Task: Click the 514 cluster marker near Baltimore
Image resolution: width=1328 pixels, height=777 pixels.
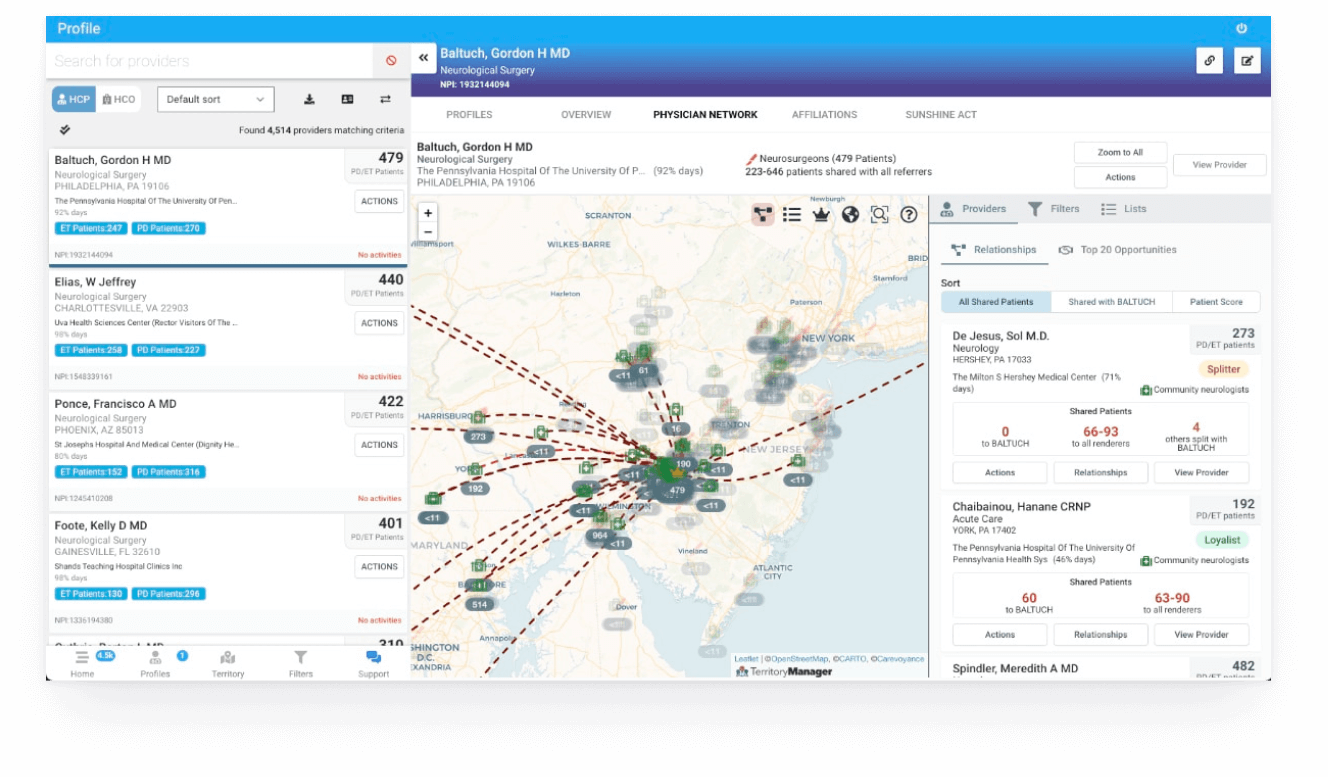Action: click(479, 604)
